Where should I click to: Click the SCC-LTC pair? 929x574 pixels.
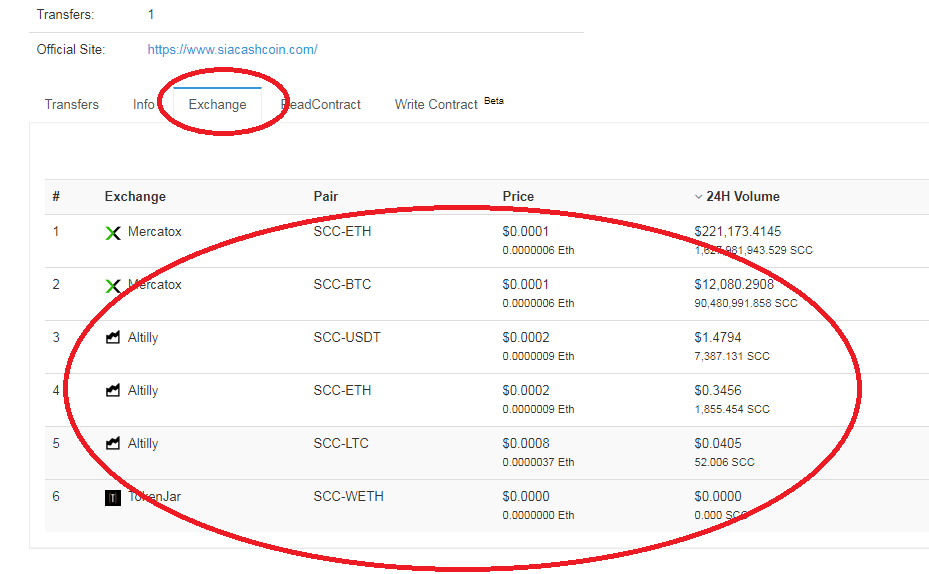[341, 444]
